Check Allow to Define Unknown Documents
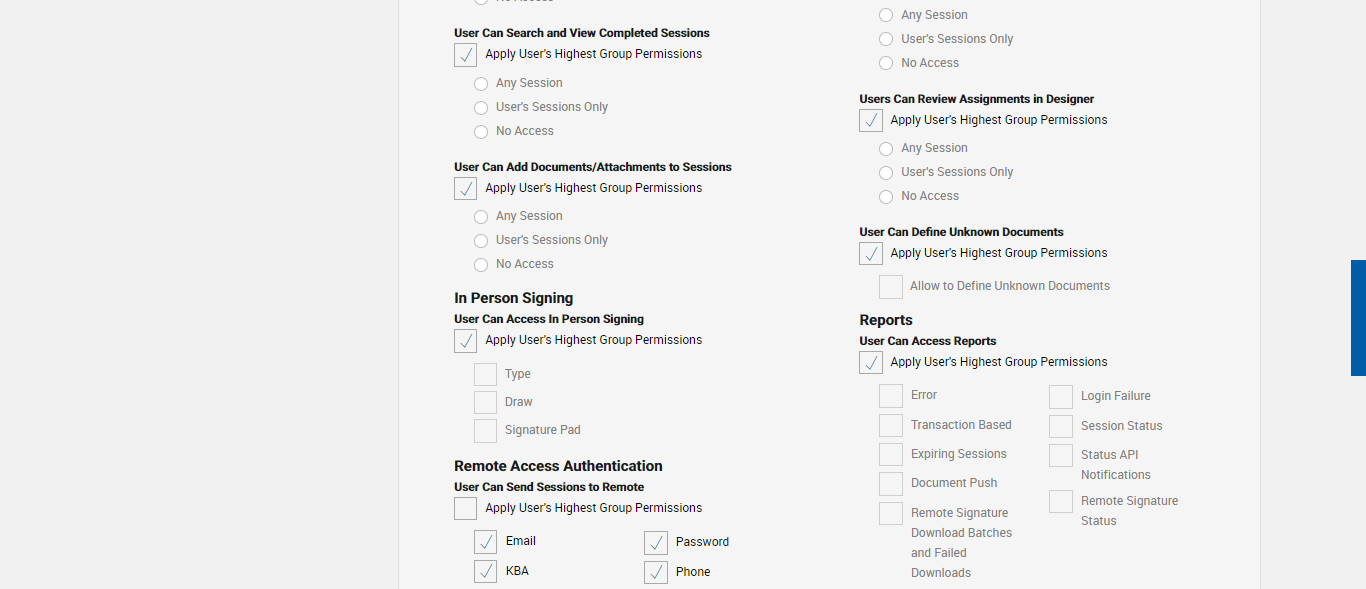1366x589 pixels. [x=890, y=287]
